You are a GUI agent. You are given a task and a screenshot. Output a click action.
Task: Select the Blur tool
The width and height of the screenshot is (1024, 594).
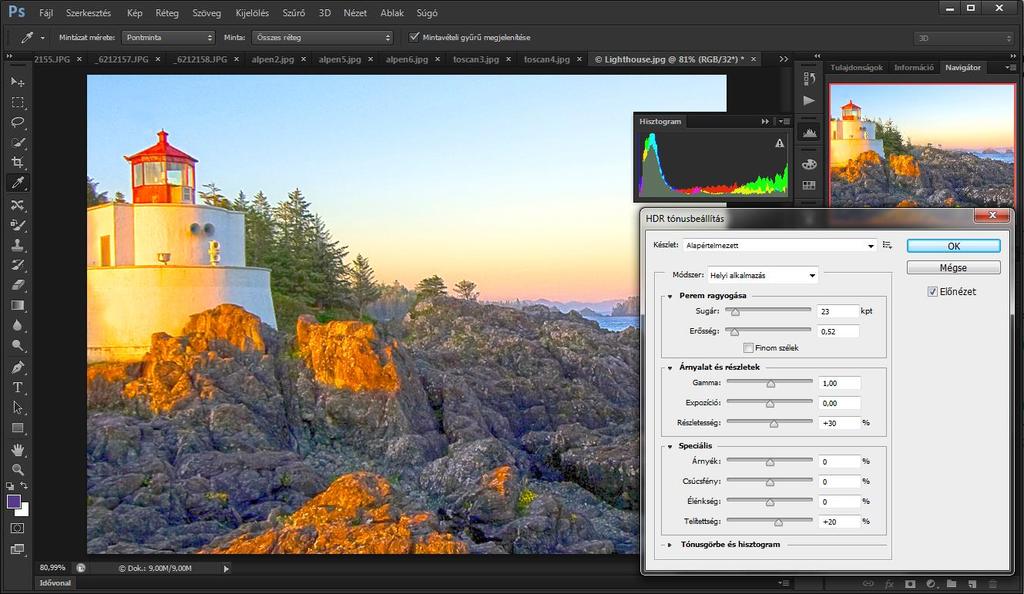18,325
